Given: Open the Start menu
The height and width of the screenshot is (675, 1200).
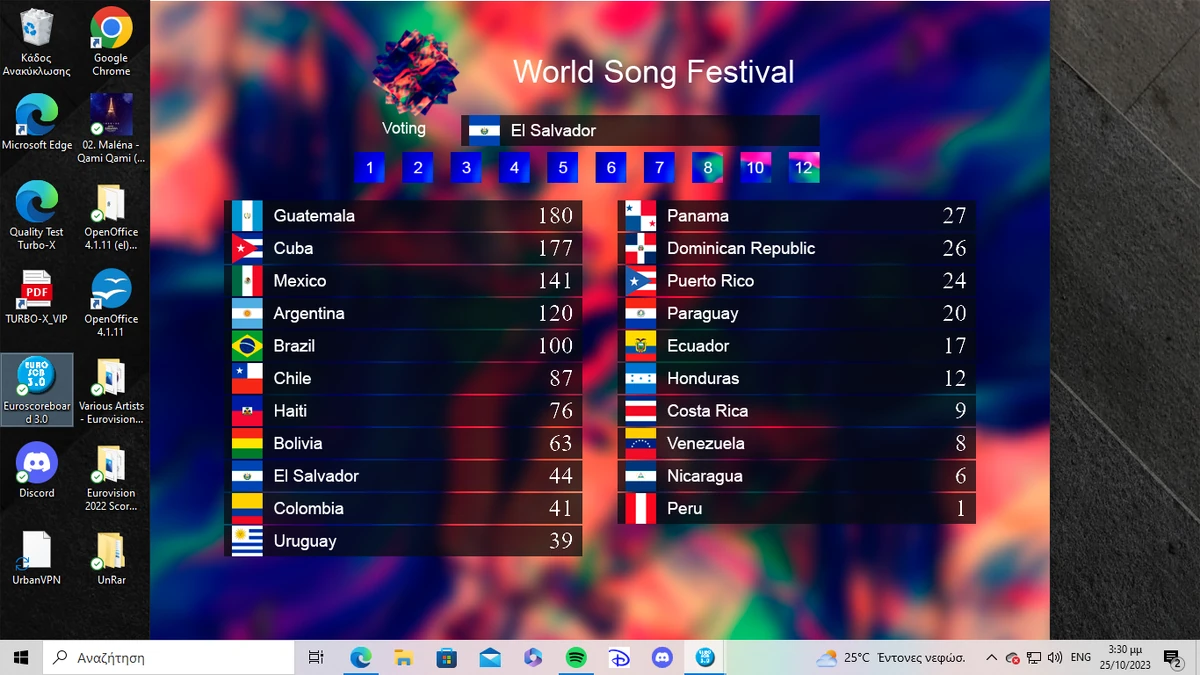Looking at the screenshot, I should tap(19, 657).
